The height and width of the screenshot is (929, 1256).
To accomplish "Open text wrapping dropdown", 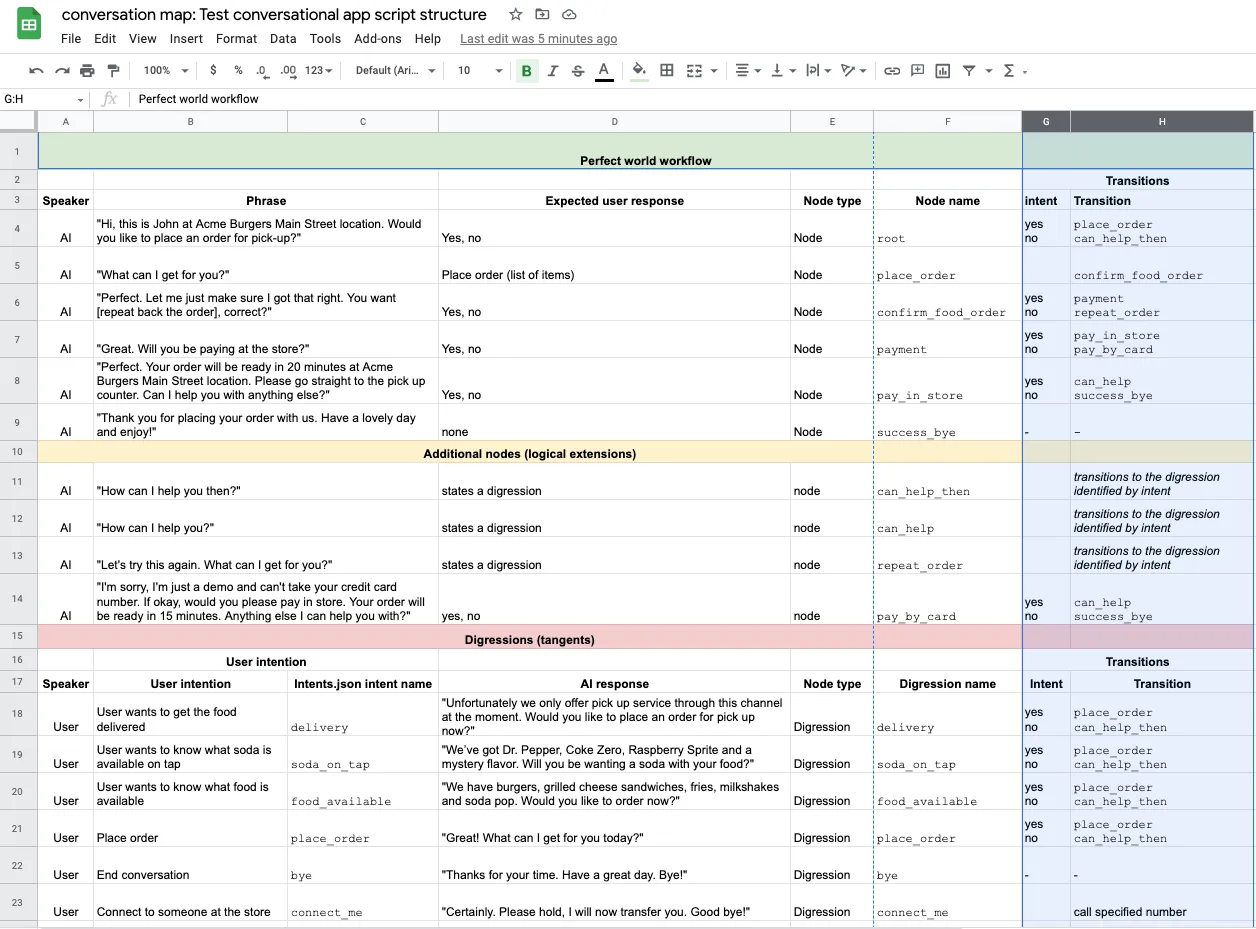I will (818, 71).
